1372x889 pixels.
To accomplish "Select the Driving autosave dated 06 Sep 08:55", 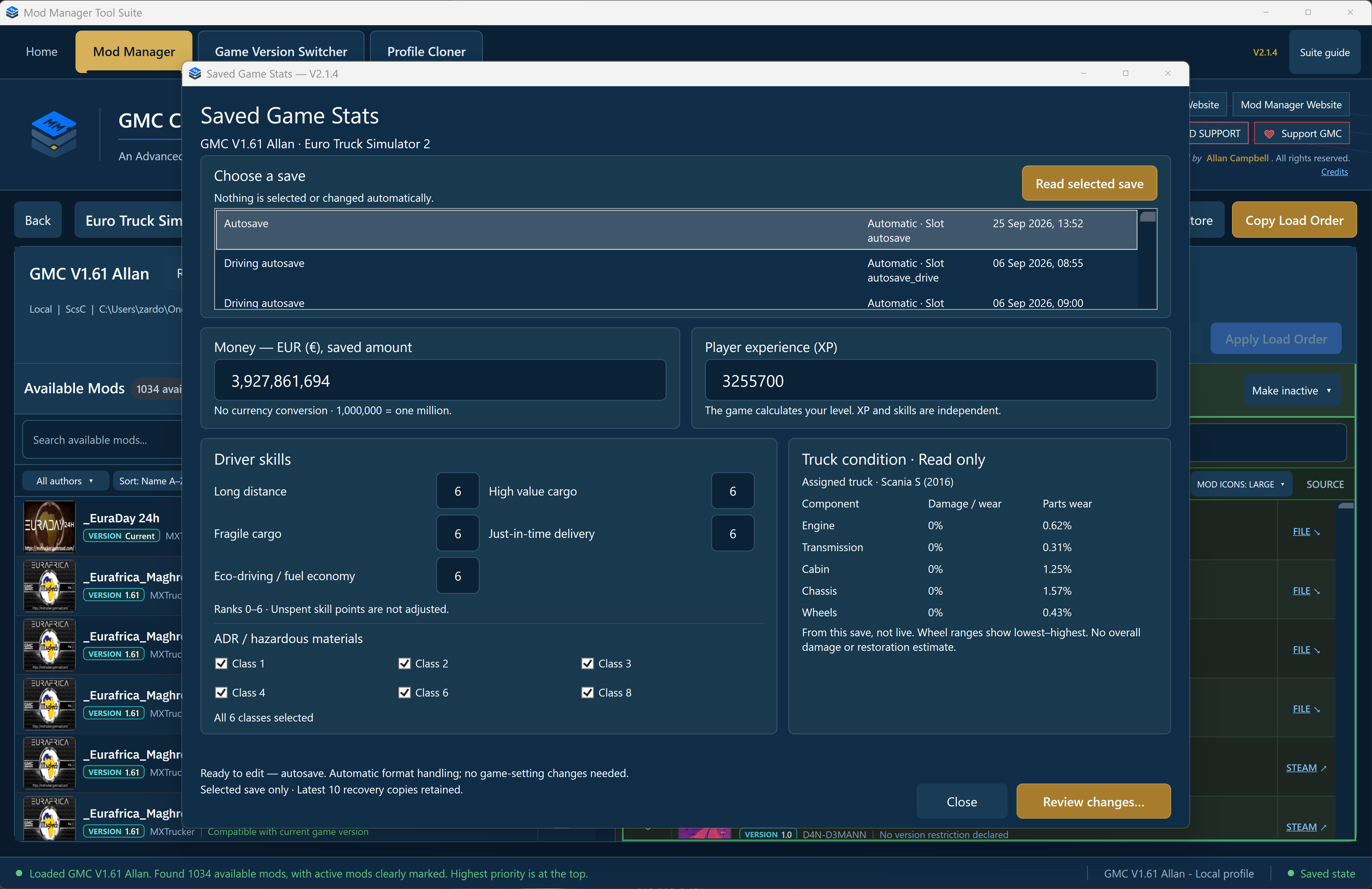I will pyautogui.click(x=676, y=270).
